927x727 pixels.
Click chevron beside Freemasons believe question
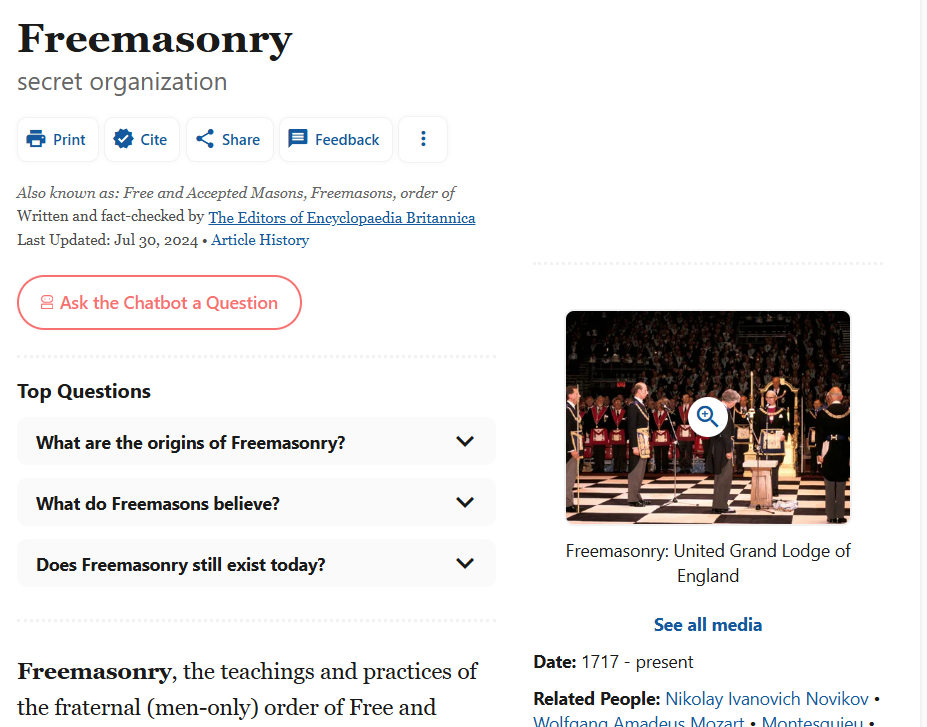point(465,502)
